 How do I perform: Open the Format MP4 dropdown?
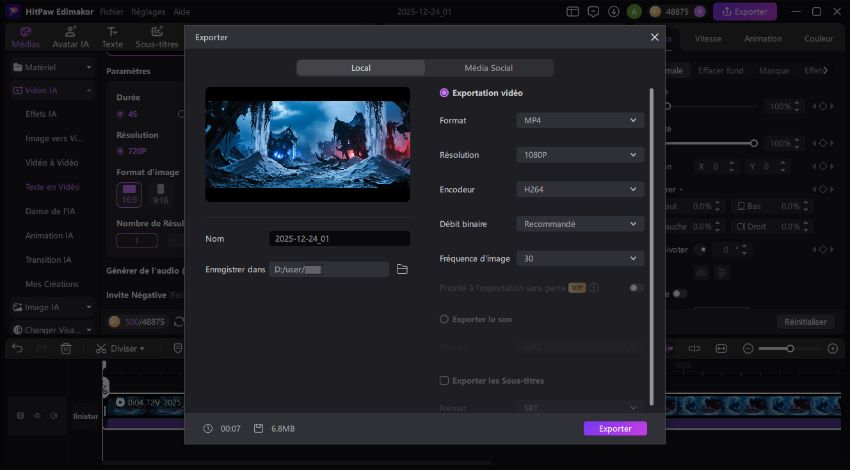(579, 121)
